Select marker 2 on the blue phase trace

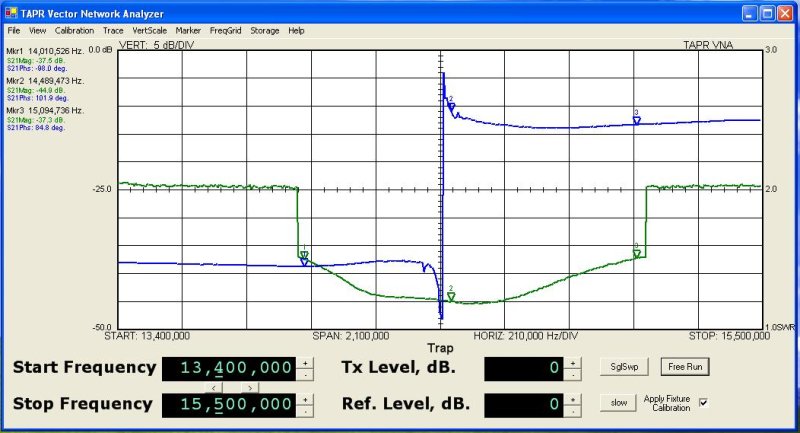click(x=452, y=107)
